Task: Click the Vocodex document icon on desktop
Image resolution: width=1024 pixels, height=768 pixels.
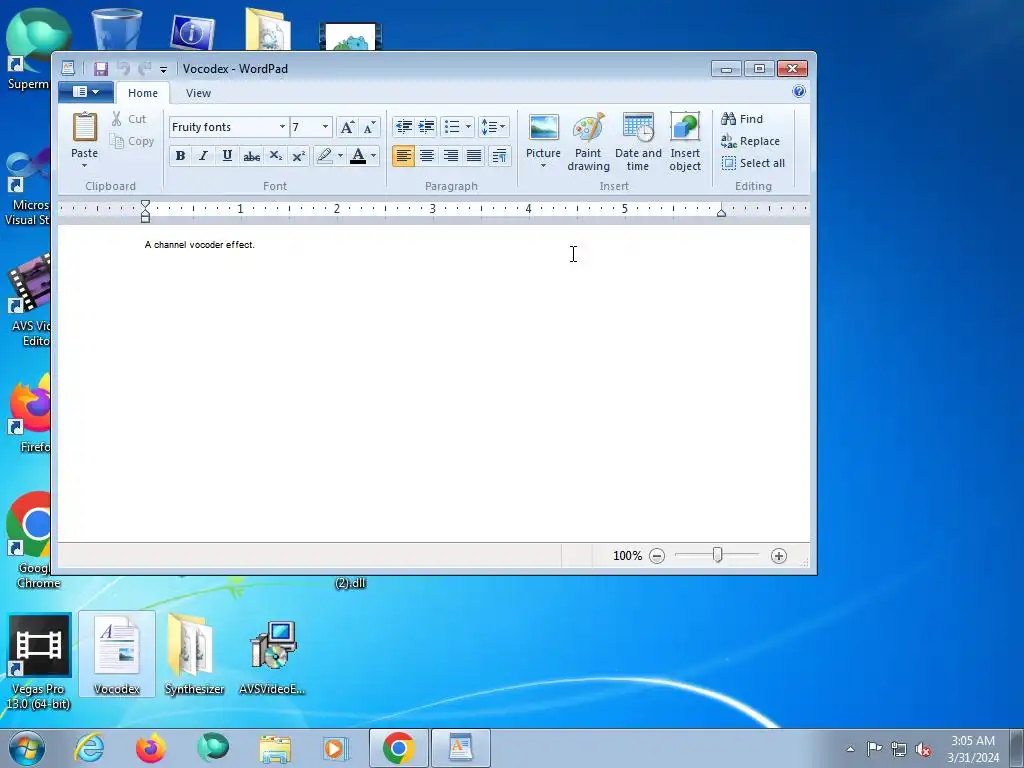Action: click(117, 655)
